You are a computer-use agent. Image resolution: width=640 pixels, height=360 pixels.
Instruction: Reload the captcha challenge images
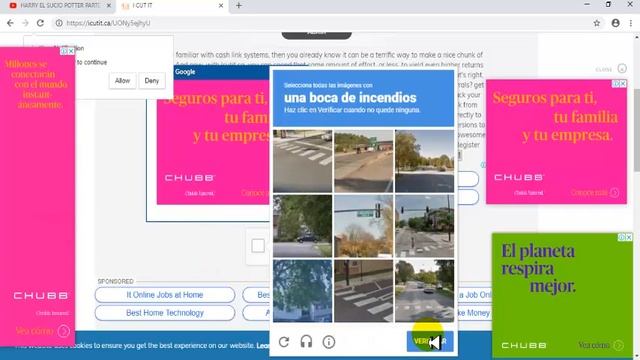click(284, 342)
